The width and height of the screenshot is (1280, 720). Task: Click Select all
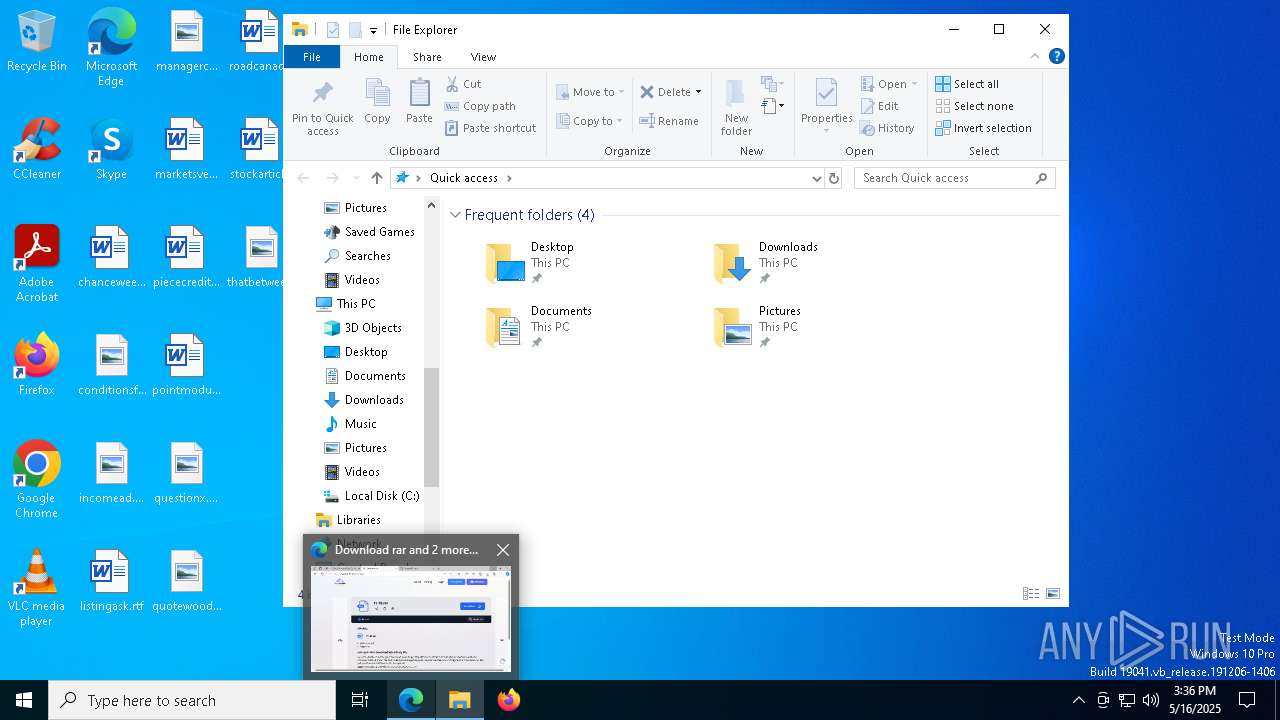pos(967,84)
